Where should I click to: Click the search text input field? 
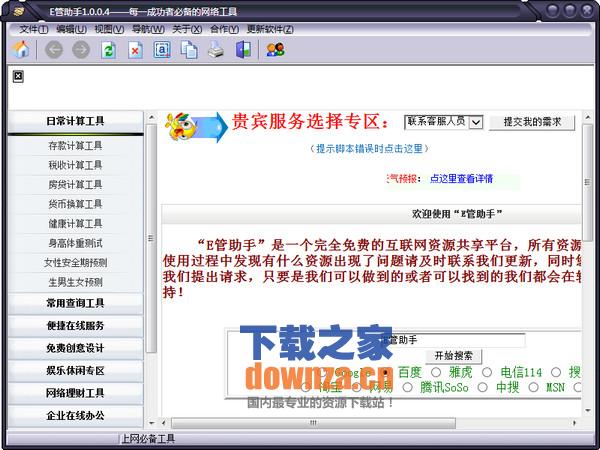tap(453, 340)
